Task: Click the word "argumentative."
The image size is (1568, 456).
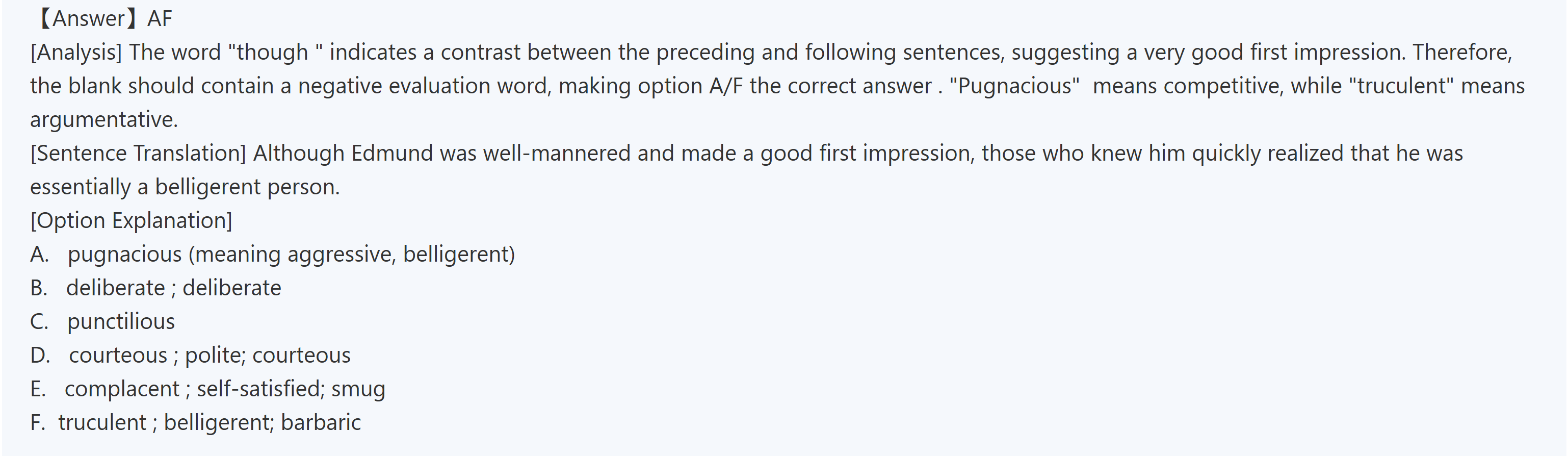Action: point(103,120)
